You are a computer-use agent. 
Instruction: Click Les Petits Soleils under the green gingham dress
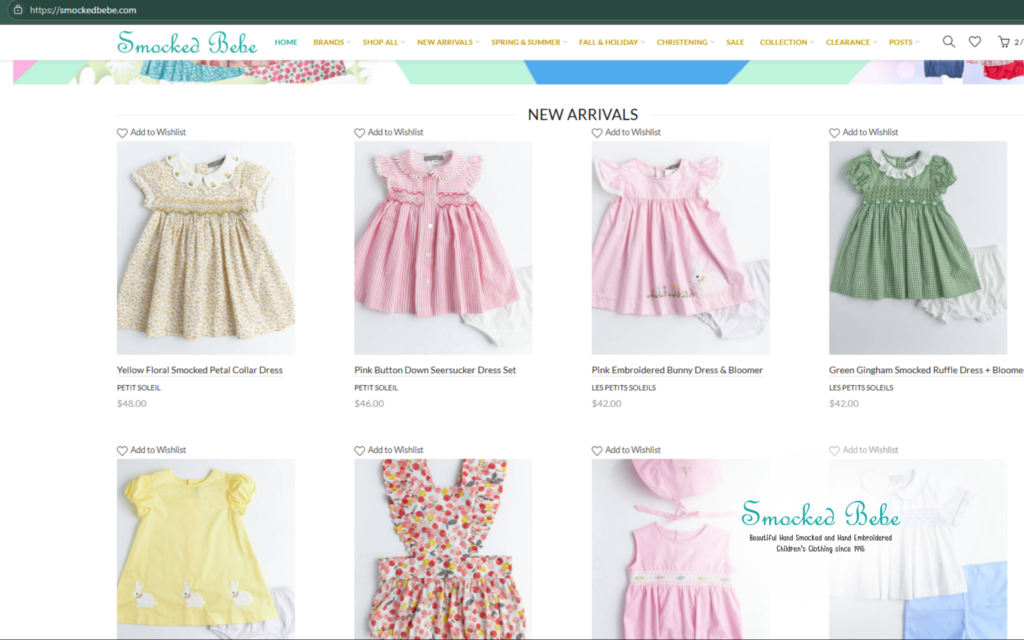pos(861,388)
